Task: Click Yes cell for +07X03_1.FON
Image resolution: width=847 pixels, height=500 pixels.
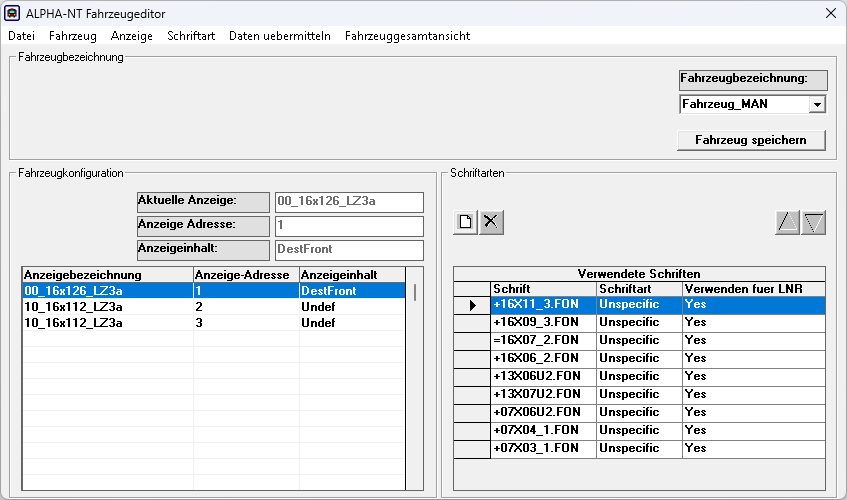Action: tap(754, 448)
